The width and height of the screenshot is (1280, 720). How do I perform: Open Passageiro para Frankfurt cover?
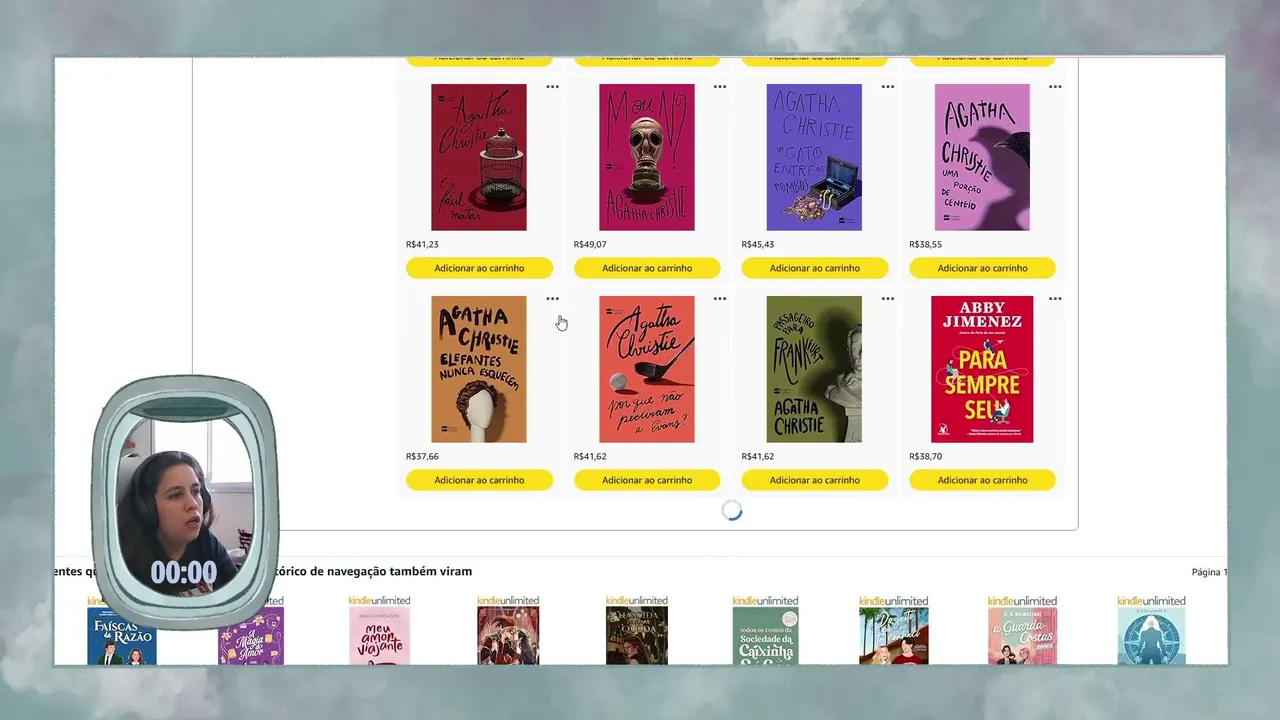814,369
